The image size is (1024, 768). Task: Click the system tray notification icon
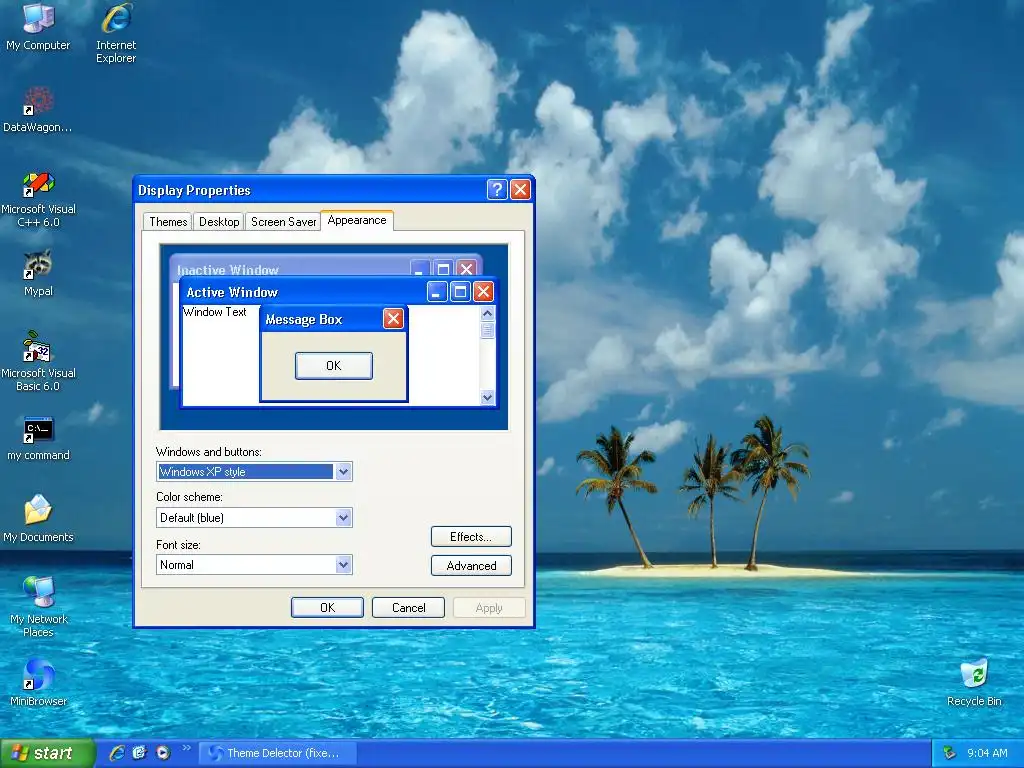pyautogui.click(x=949, y=753)
